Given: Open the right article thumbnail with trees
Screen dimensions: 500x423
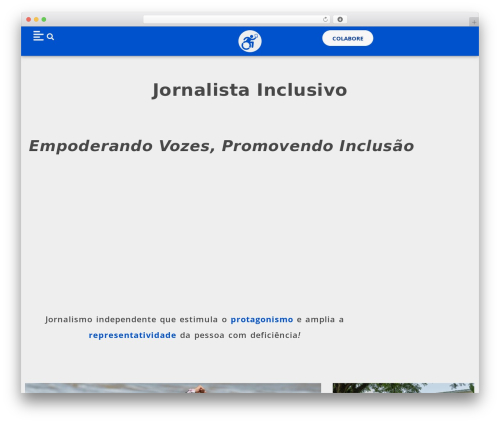Looking at the screenshot, I should click(x=403, y=388).
